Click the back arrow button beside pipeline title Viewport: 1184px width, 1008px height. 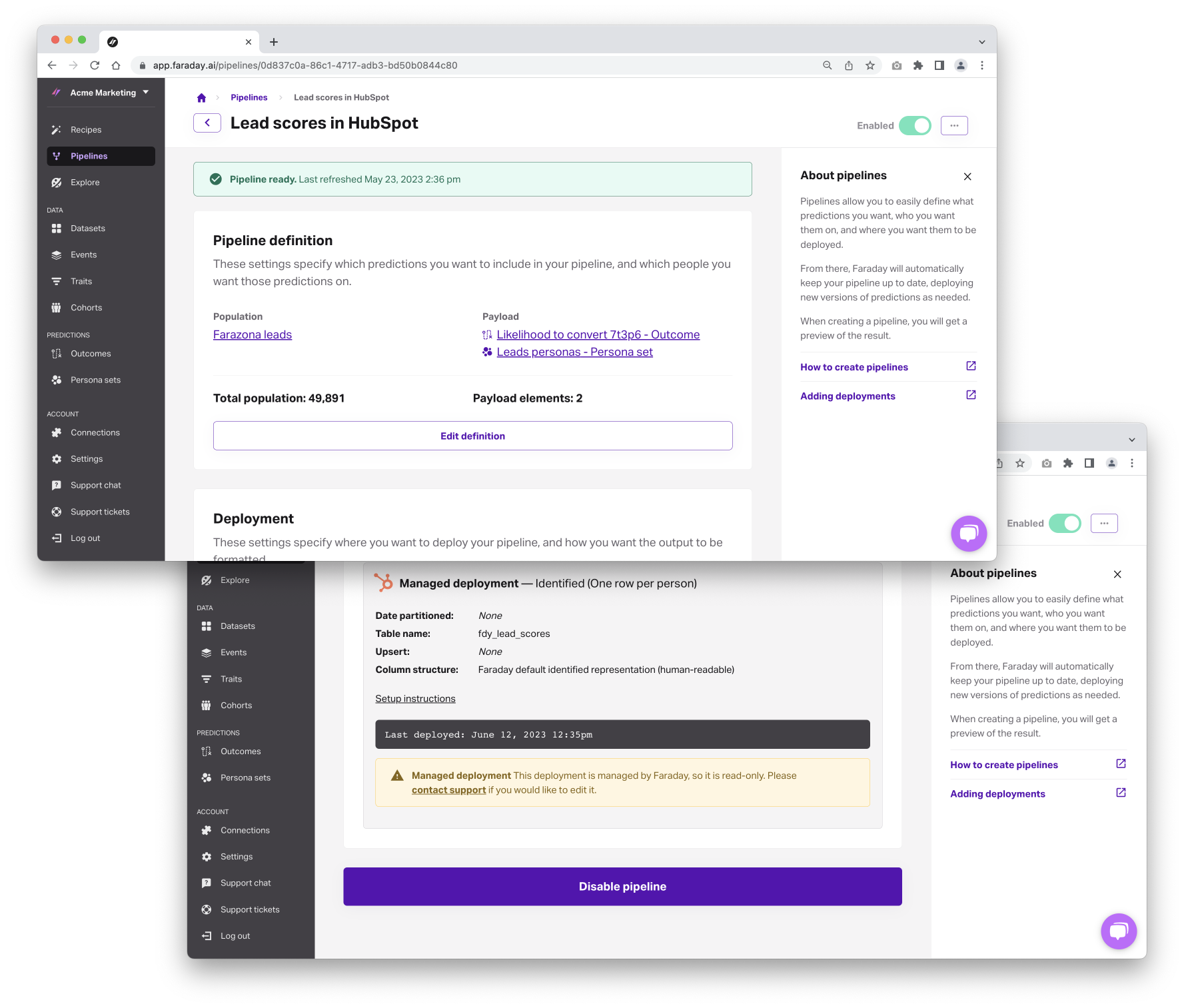pyautogui.click(x=207, y=123)
